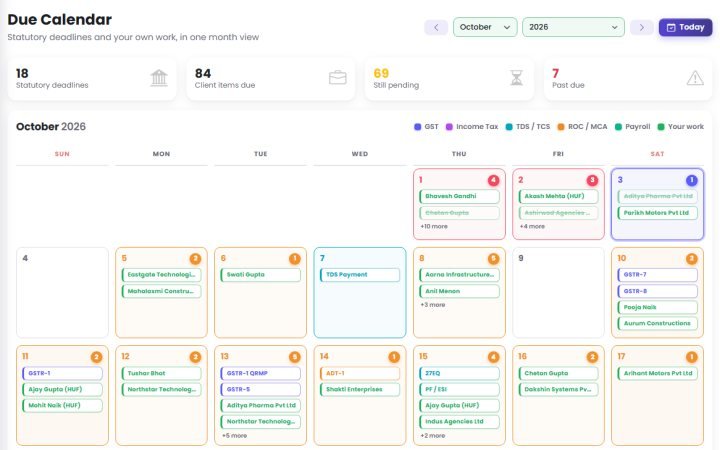Click the count badge on October 14
This screenshot has width=720, height=450.
click(x=394, y=357)
